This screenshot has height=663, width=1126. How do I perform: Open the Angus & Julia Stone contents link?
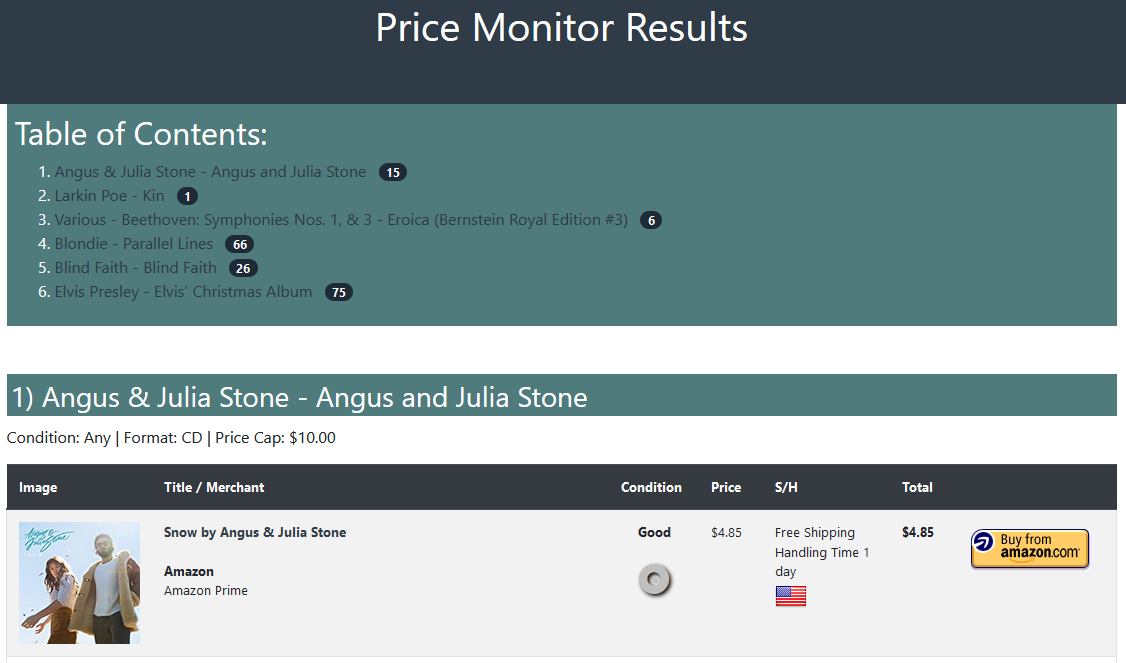[210, 172]
